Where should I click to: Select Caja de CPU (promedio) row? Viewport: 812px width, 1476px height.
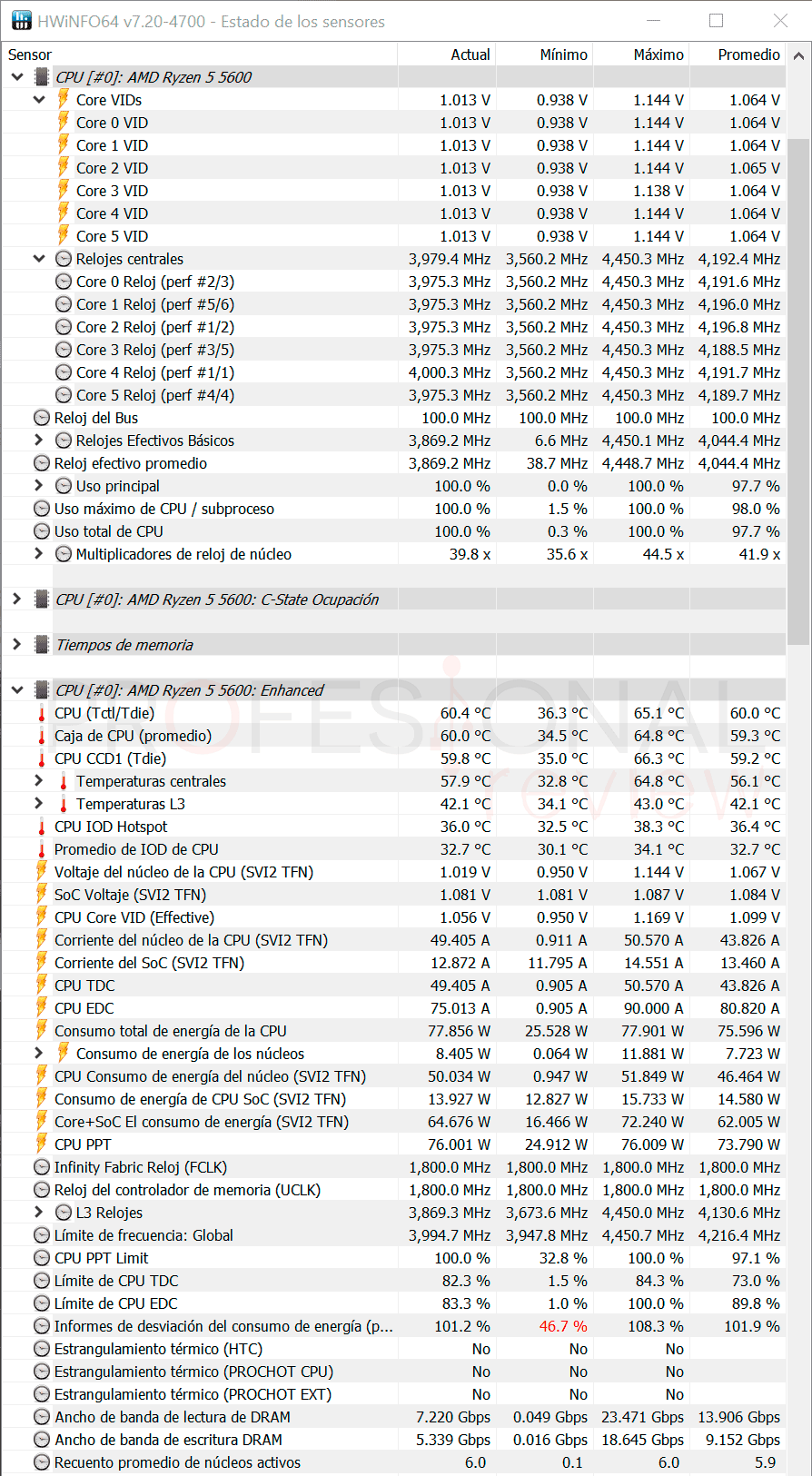coord(394,736)
